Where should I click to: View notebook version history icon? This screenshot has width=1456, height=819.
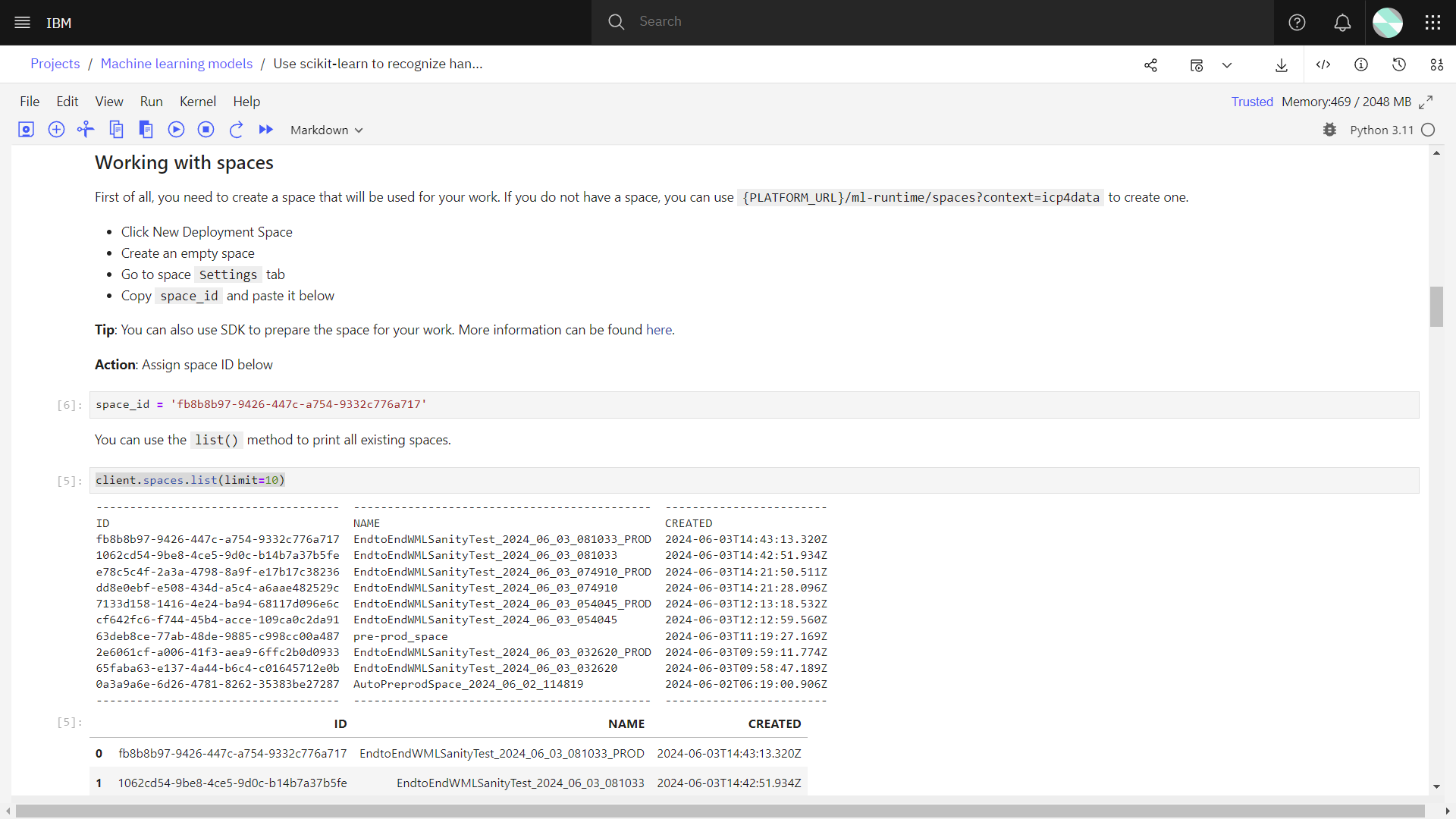point(1399,64)
